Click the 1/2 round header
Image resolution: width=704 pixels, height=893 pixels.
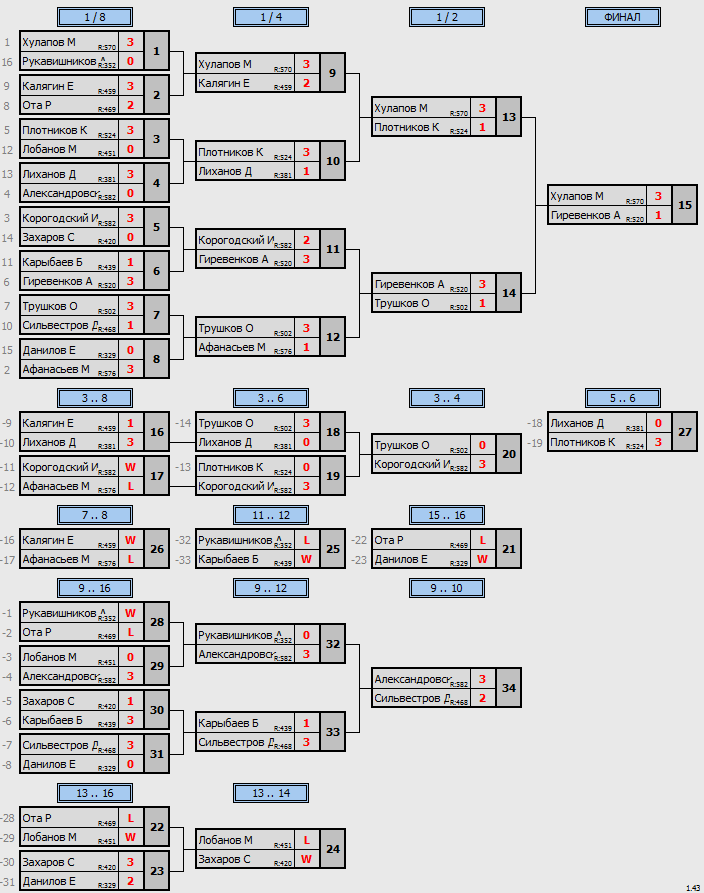coord(447,17)
